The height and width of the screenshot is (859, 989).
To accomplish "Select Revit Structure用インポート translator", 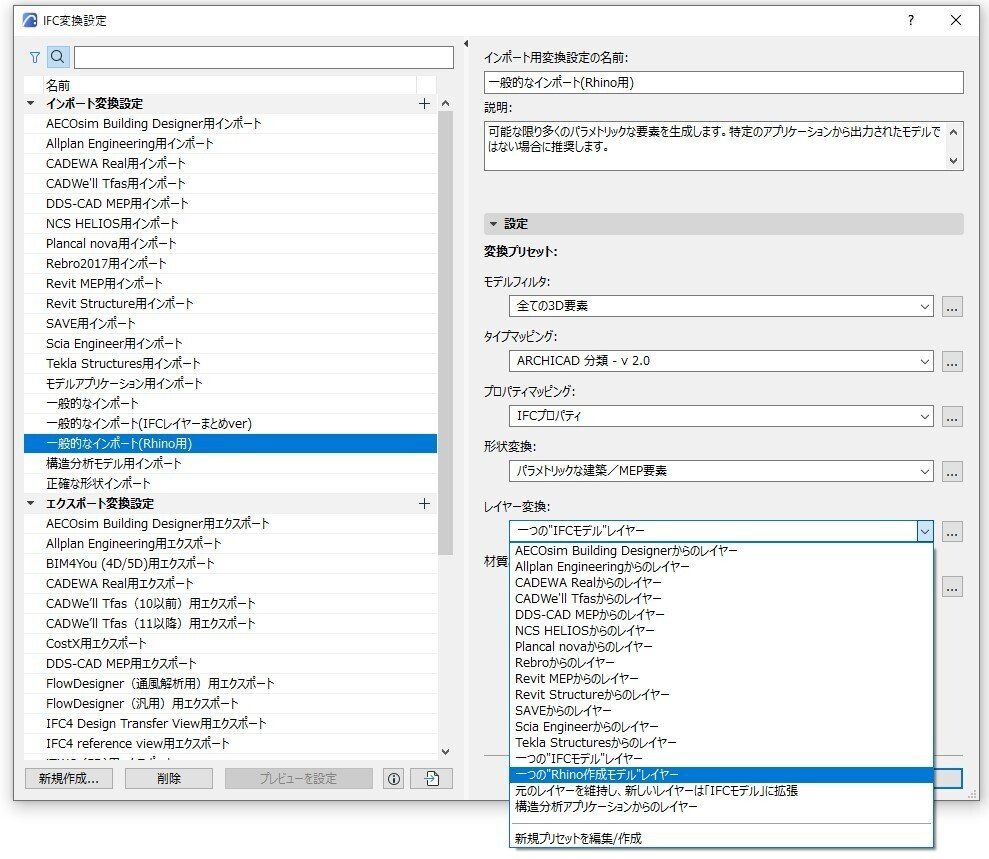I will [230, 304].
